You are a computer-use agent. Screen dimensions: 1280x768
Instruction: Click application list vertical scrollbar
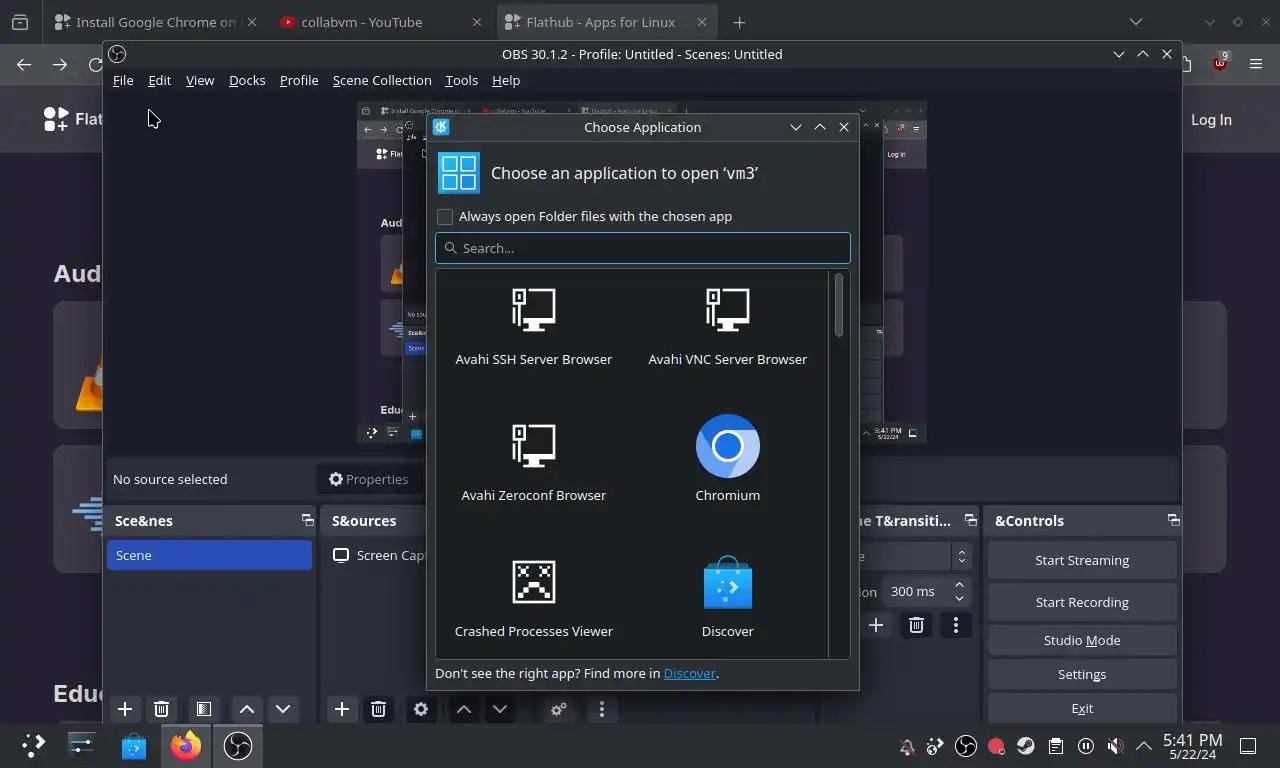[839, 305]
